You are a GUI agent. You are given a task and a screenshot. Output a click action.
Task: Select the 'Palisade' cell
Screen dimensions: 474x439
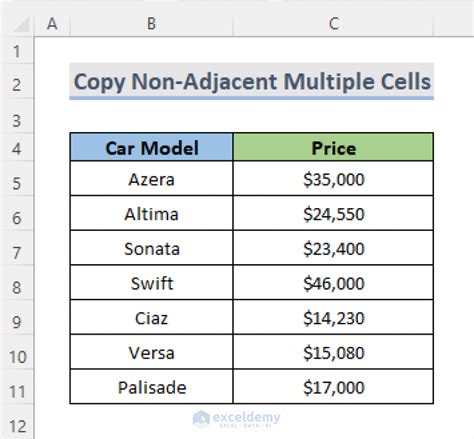tap(151, 387)
